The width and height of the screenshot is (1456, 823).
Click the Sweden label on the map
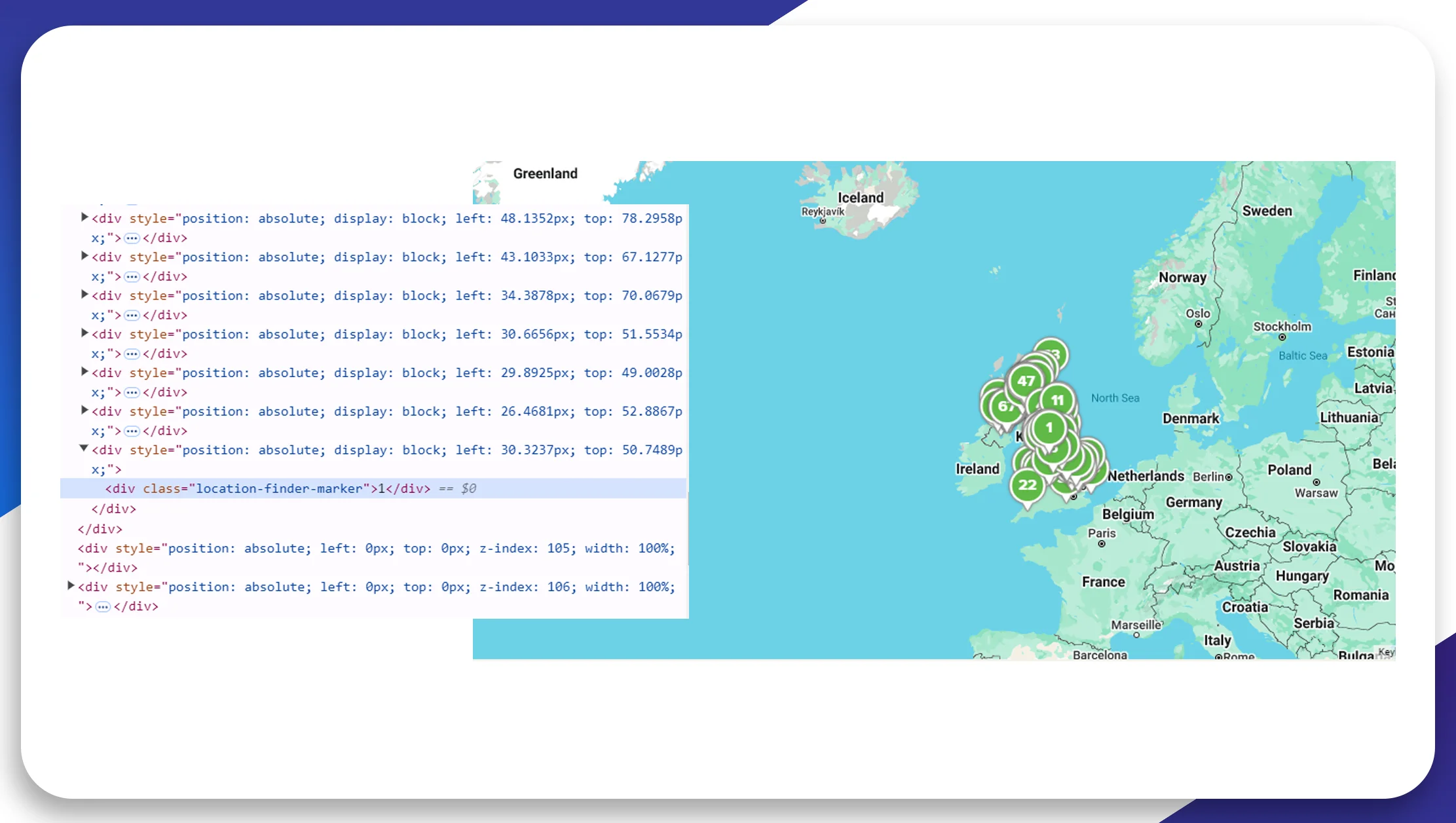point(1267,211)
